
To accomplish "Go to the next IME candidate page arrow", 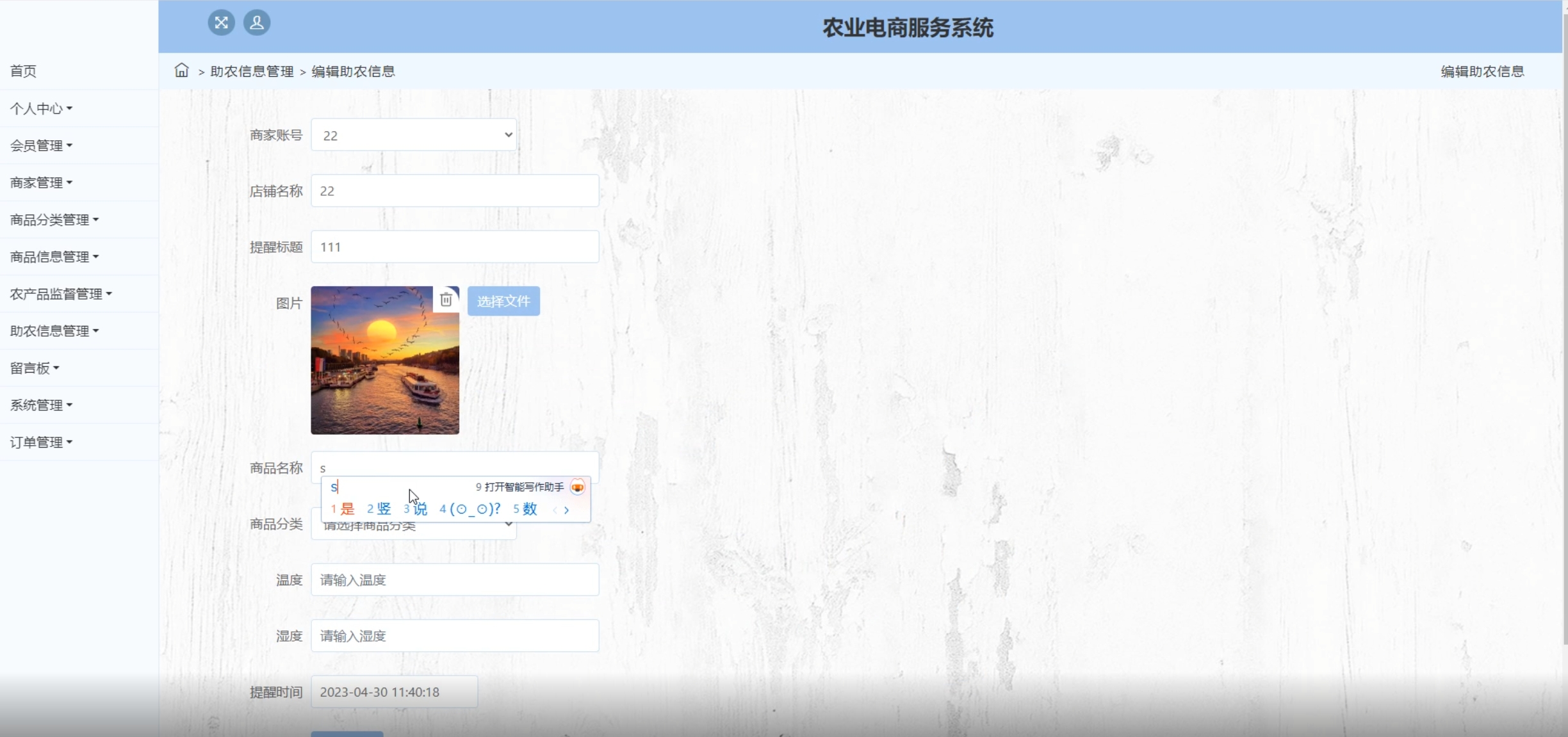I will (566, 510).
